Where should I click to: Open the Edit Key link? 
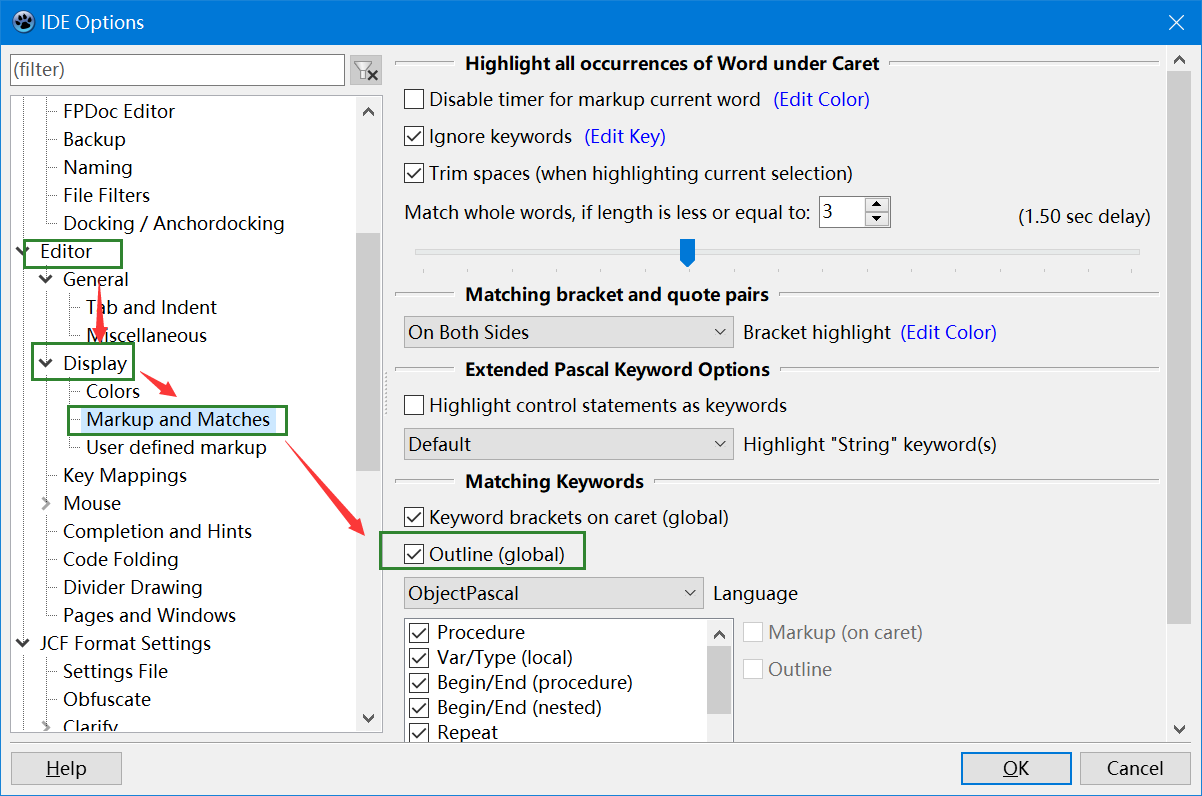click(624, 136)
